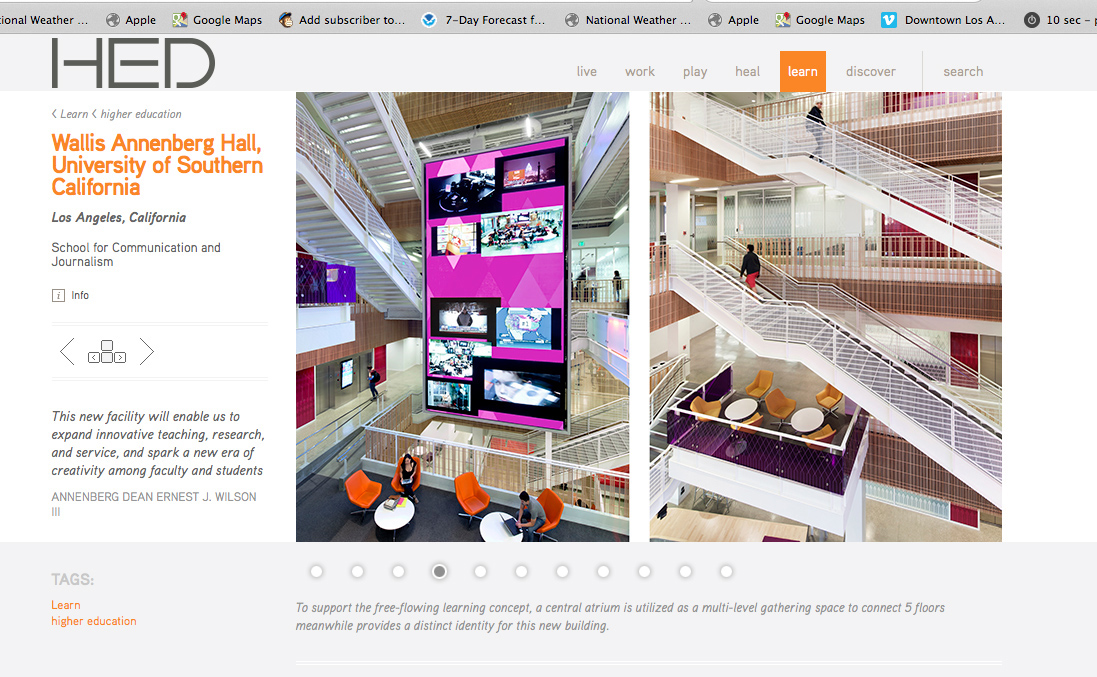Select the eleventh slideshow dot
The height and width of the screenshot is (677, 1097).
pos(726,571)
